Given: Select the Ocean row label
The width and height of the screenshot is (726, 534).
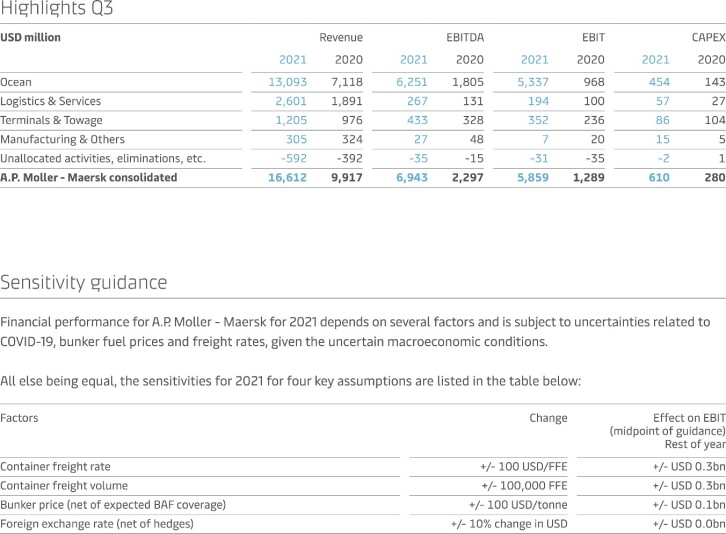Looking at the screenshot, I should click(x=16, y=82).
